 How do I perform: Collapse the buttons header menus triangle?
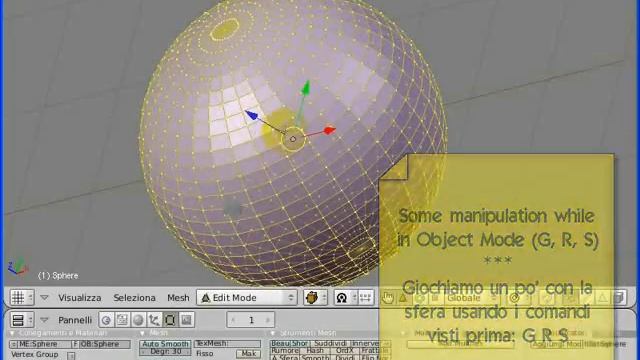[44, 320]
